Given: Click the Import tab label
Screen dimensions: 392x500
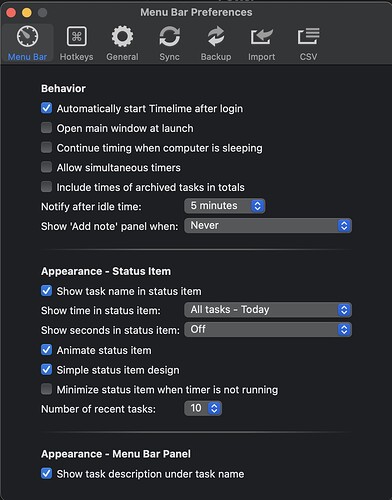Looking at the screenshot, I should 262,57.
